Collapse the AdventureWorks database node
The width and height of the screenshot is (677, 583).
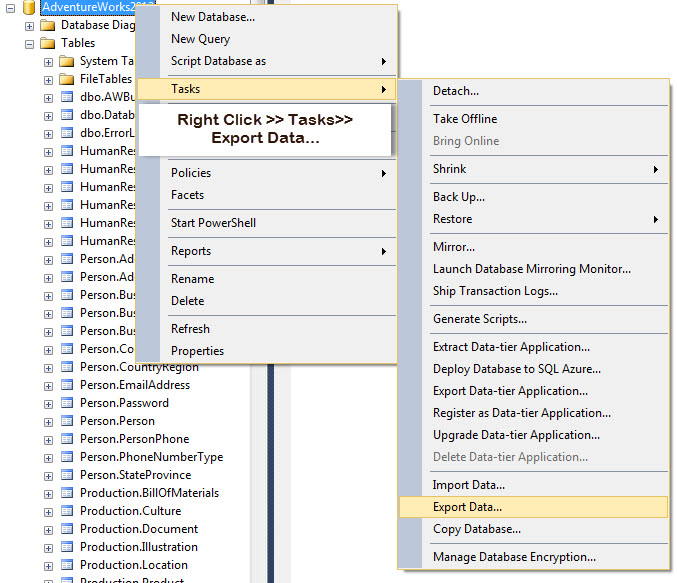10,8
